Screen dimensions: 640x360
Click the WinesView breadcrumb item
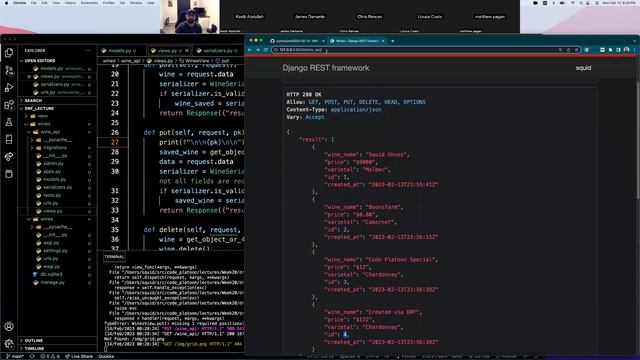pyautogui.click(x=194, y=61)
